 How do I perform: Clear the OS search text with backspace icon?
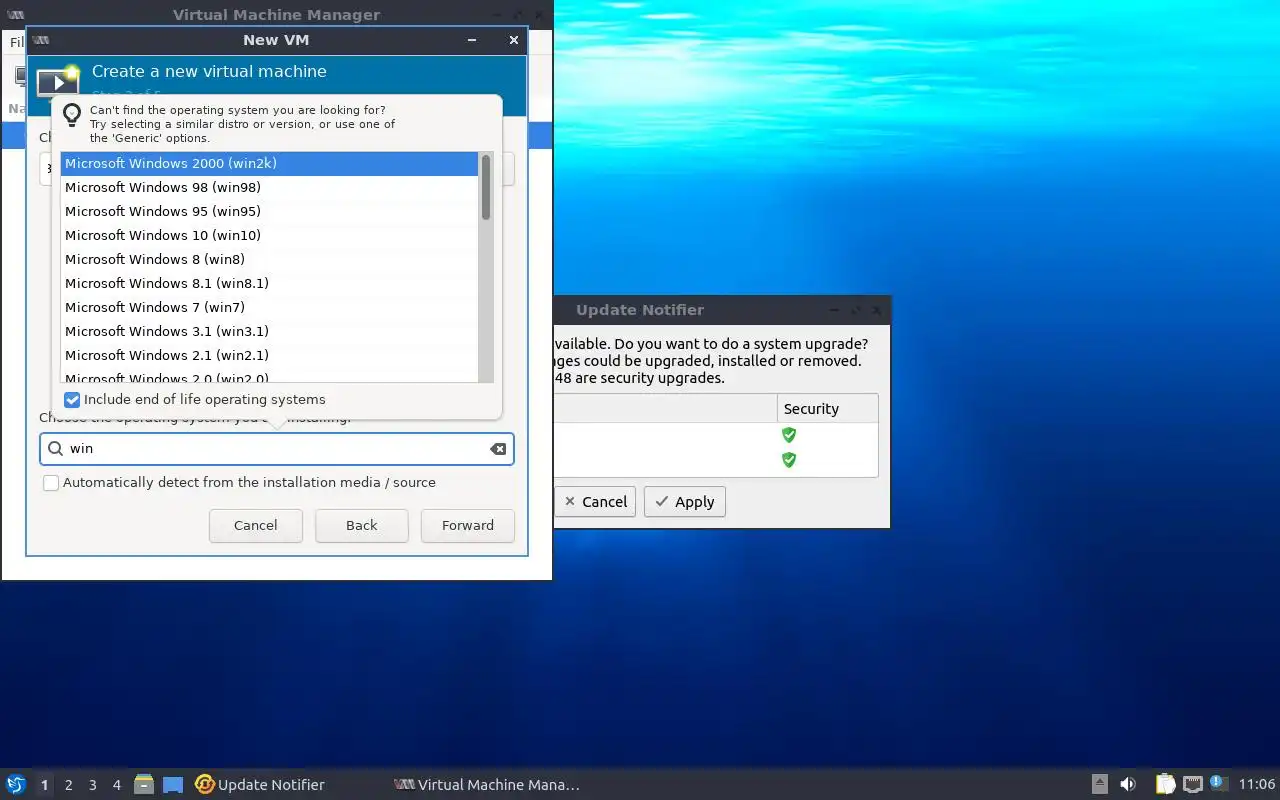tap(498, 449)
